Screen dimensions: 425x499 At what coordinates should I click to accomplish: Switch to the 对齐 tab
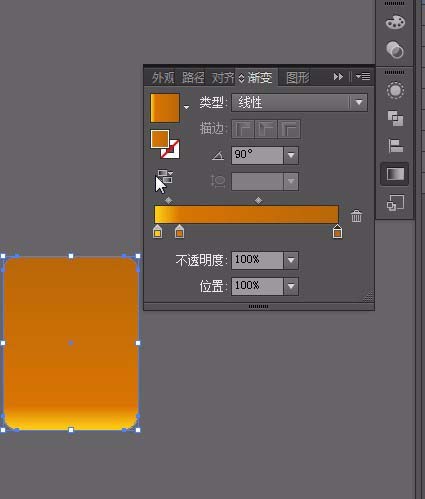(x=223, y=78)
